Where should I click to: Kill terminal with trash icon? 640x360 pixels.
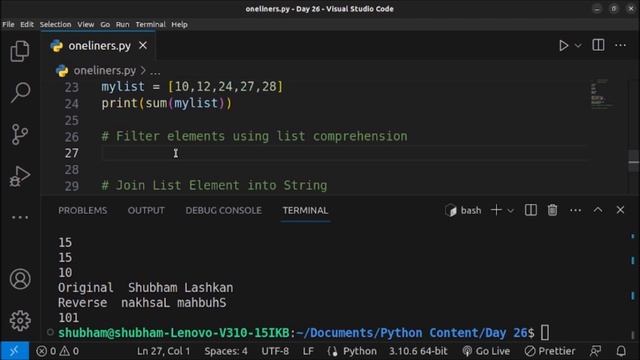coord(552,210)
